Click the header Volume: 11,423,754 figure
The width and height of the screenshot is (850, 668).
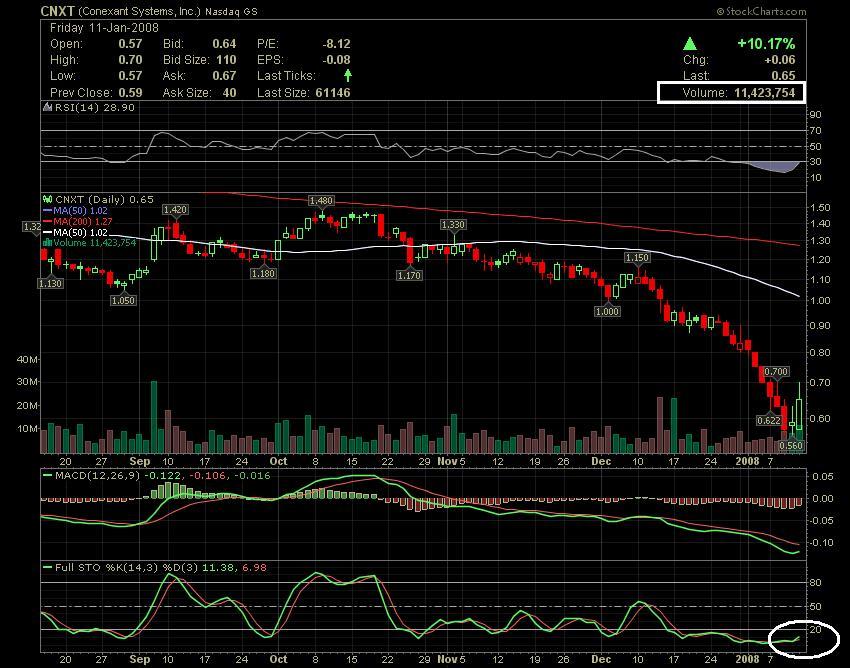pyautogui.click(x=738, y=93)
